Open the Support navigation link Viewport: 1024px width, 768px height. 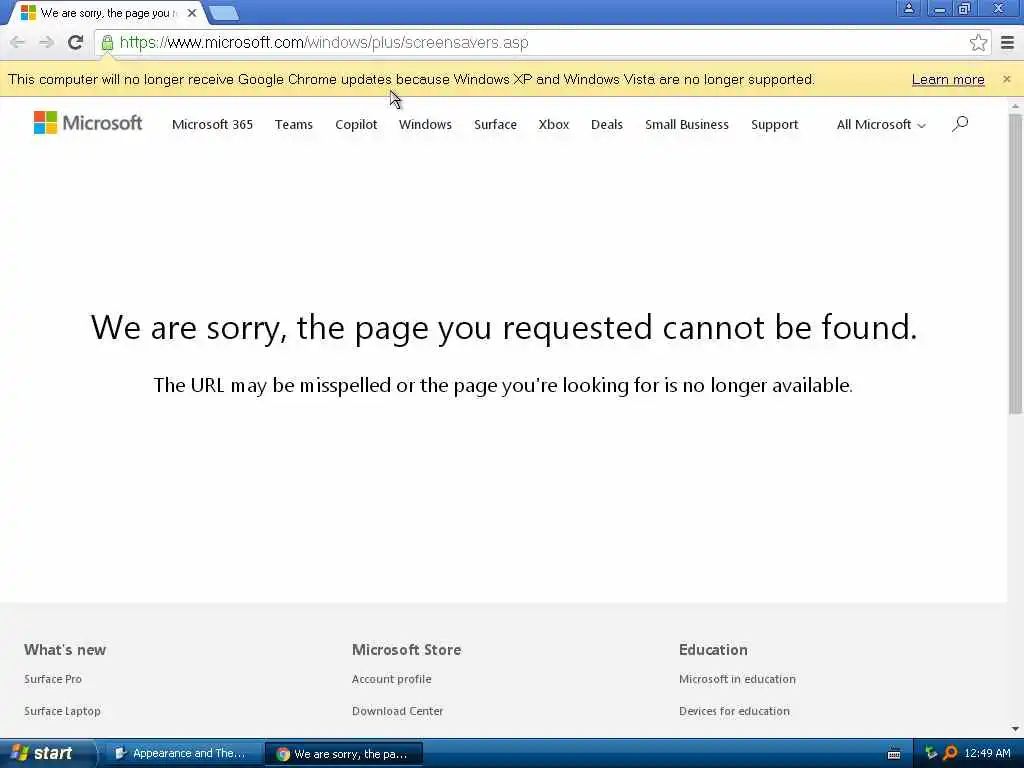tap(774, 124)
